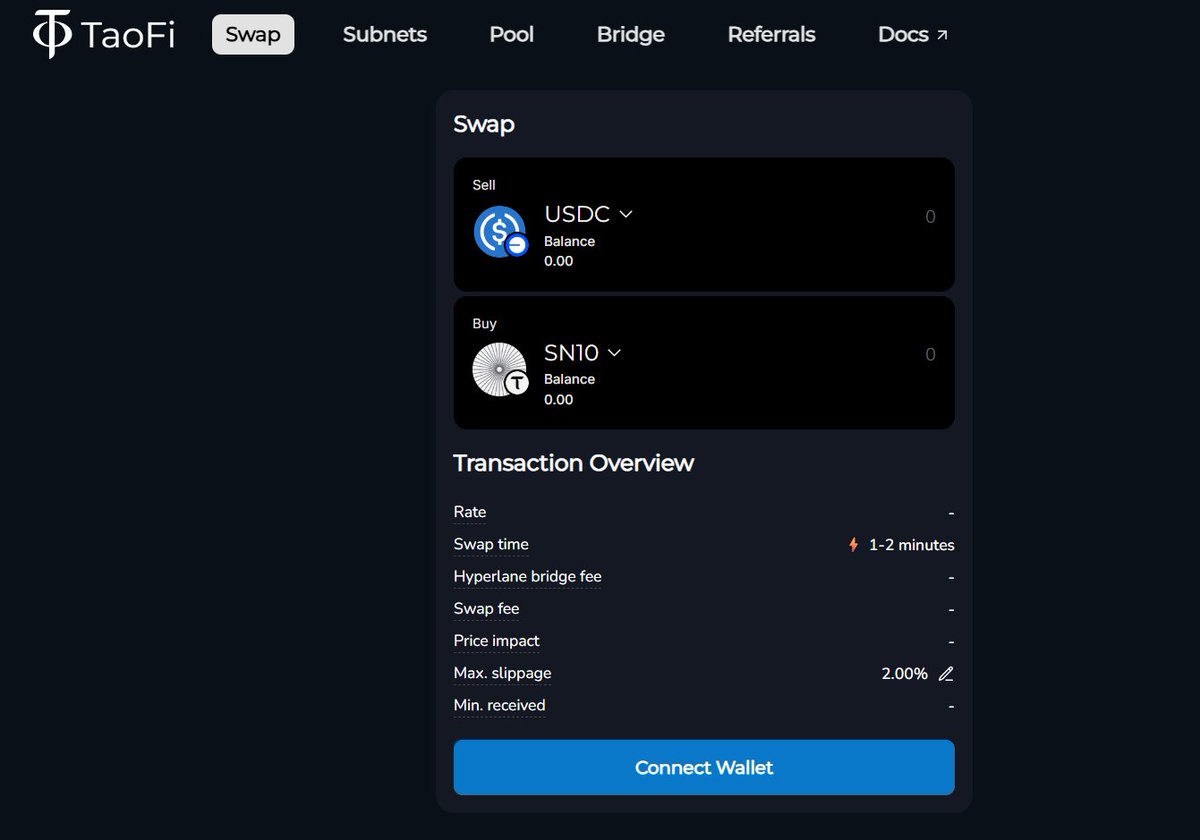Click the Price impact label

tap(497, 641)
